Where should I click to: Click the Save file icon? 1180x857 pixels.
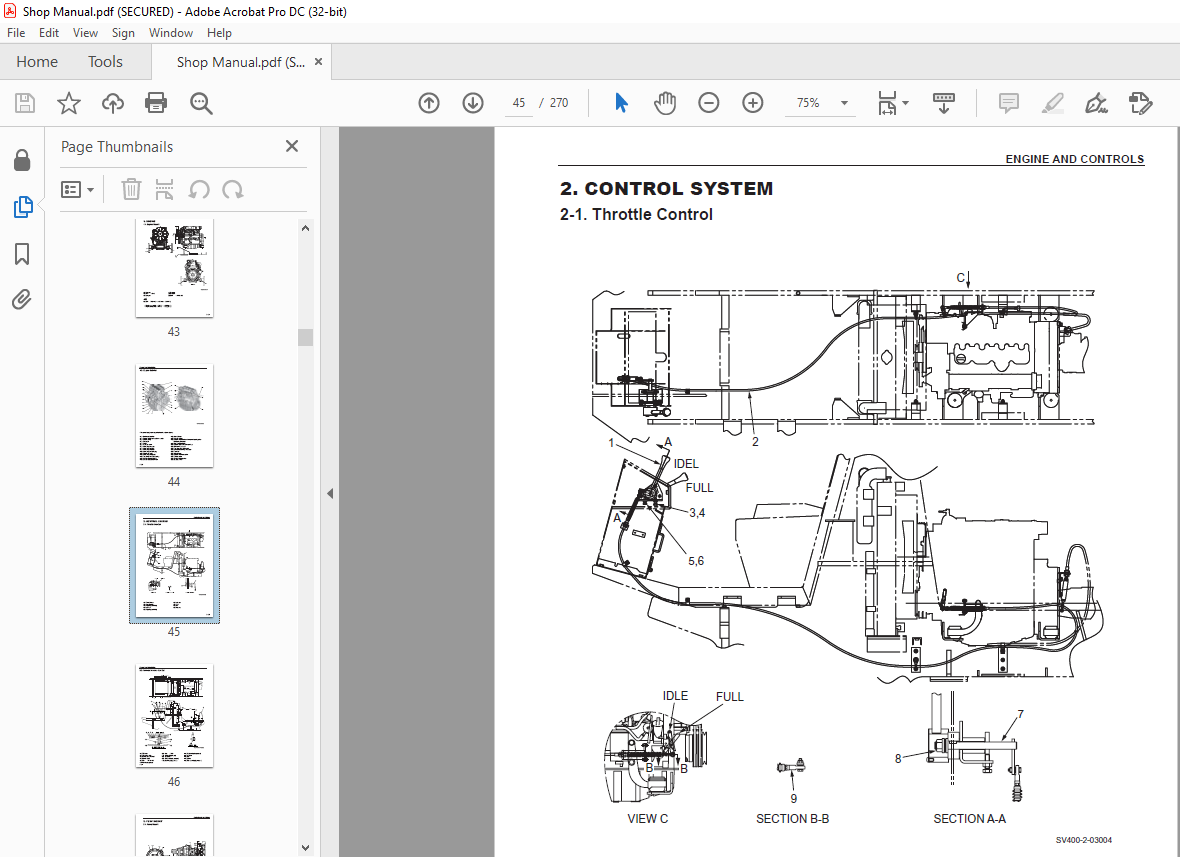click(25, 103)
